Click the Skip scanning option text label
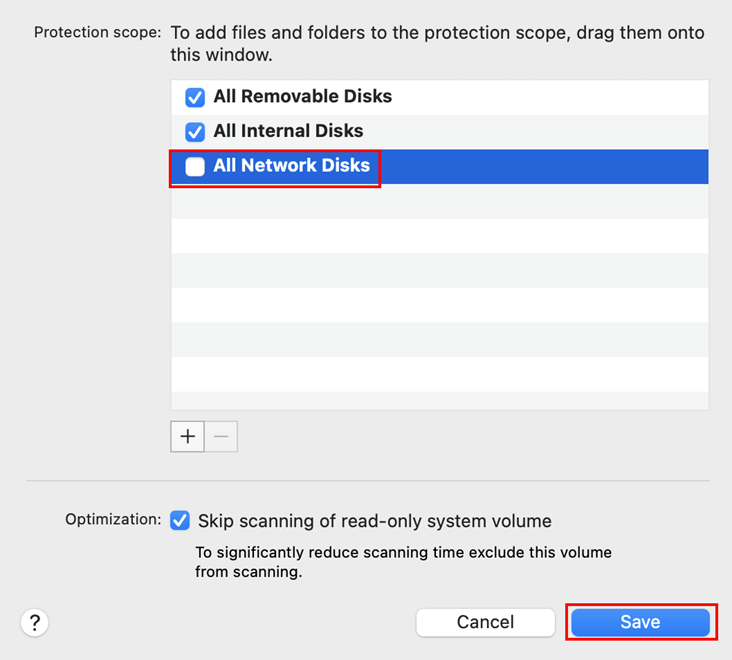Image resolution: width=732 pixels, height=660 pixels. (374, 521)
